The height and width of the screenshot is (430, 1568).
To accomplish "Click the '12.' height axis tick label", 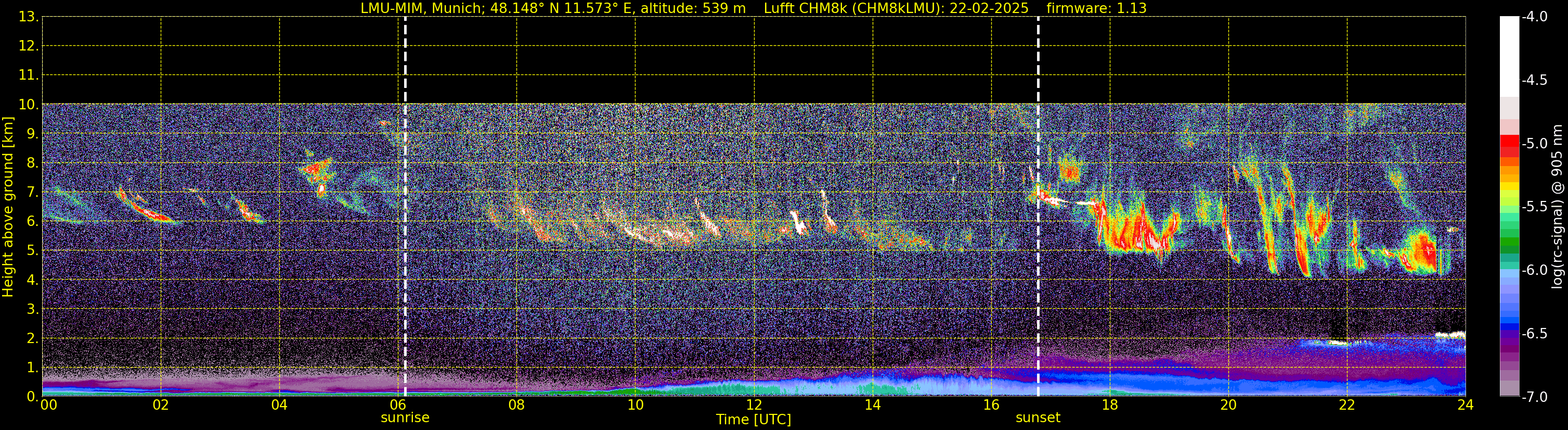I will tap(28, 46).
